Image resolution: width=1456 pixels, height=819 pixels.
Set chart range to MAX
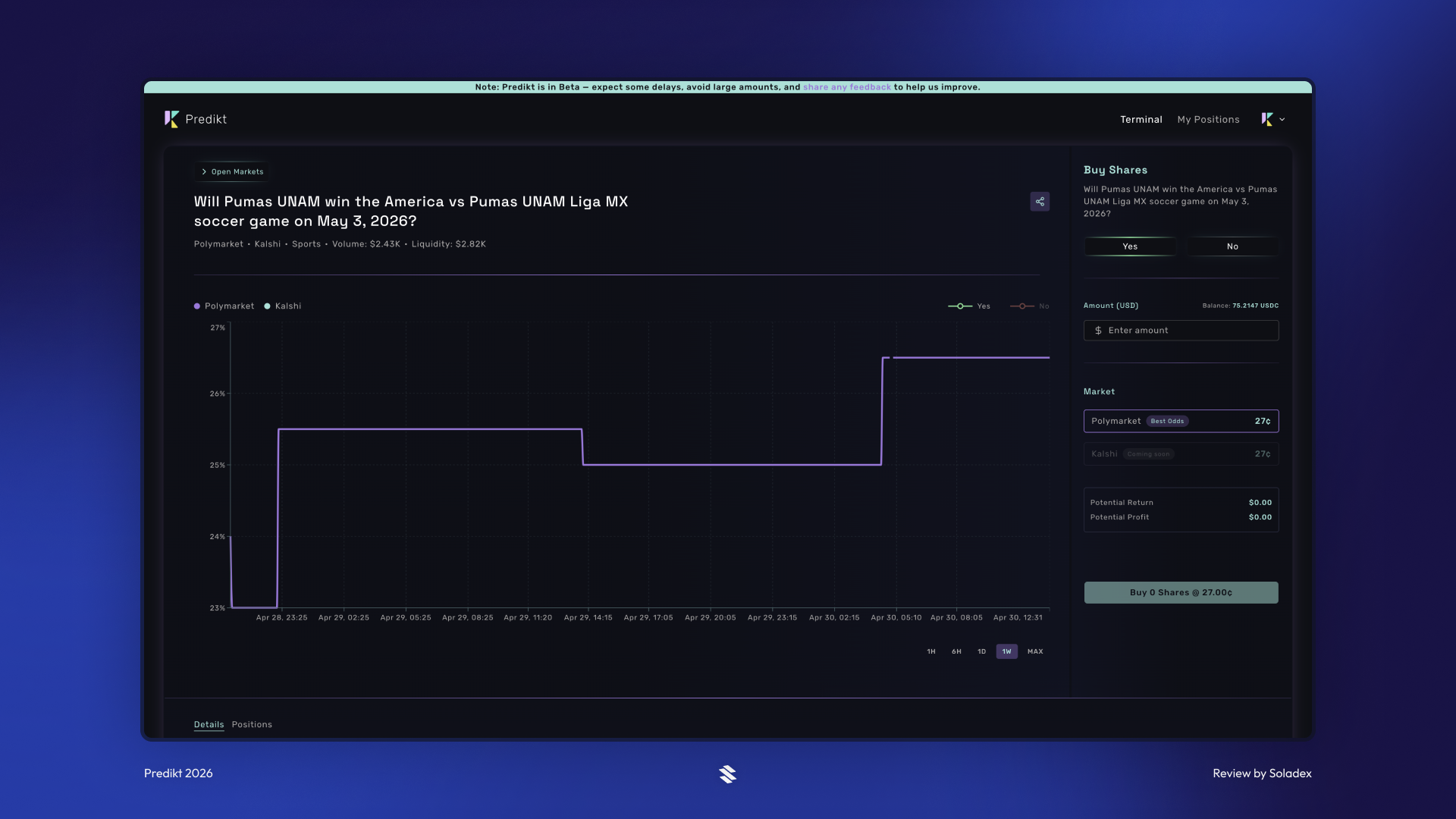(x=1035, y=651)
